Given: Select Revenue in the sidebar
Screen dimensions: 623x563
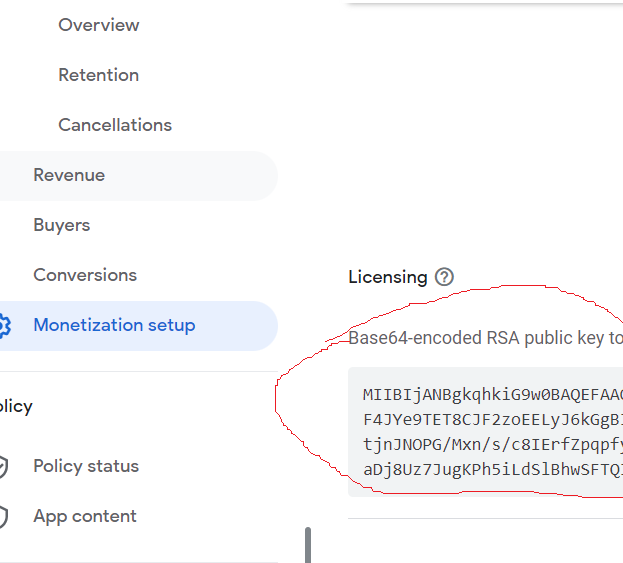Looking at the screenshot, I should pyautogui.click(x=69, y=175).
